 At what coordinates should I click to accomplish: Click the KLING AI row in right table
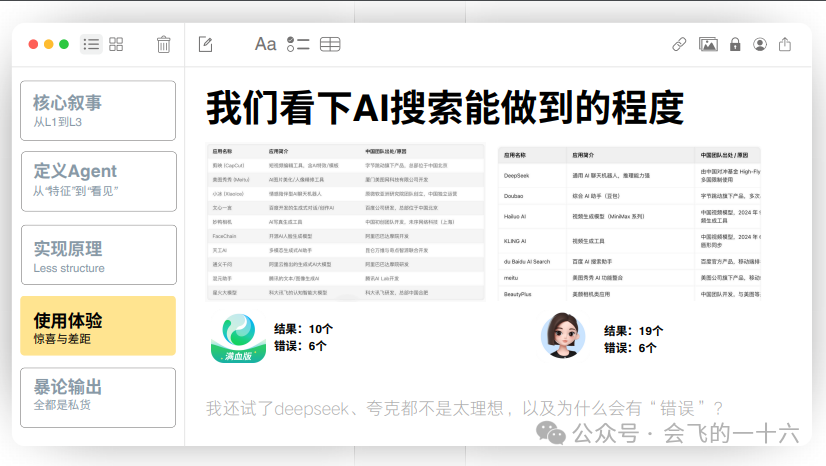(629, 241)
